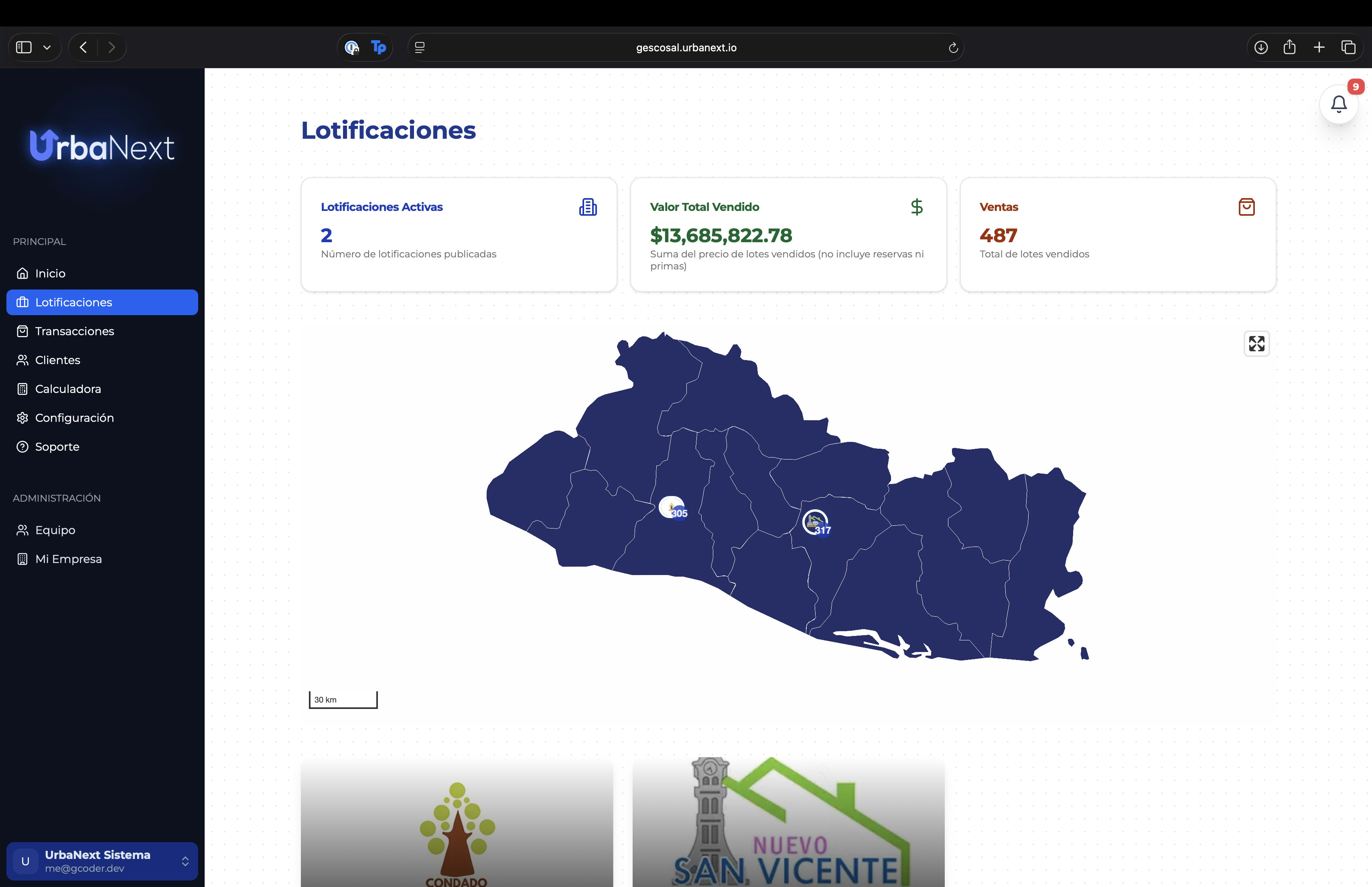Open Transacciones from the sidebar
The width and height of the screenshot is (1372, 887).
click(103, 331)
